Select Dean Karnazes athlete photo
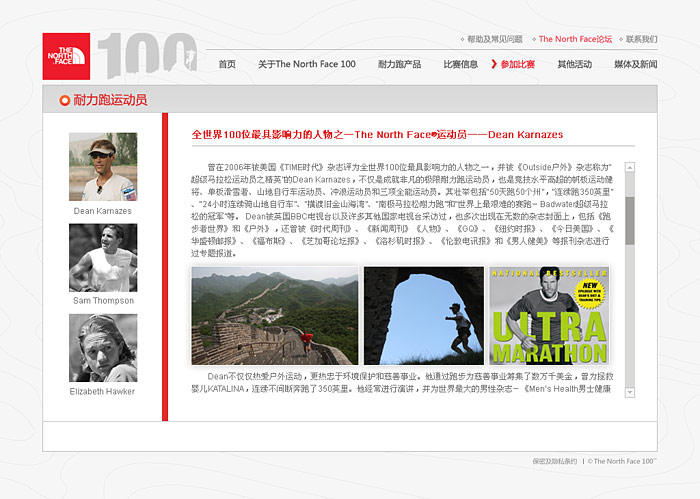700x499 pixels. click(103, 166)
